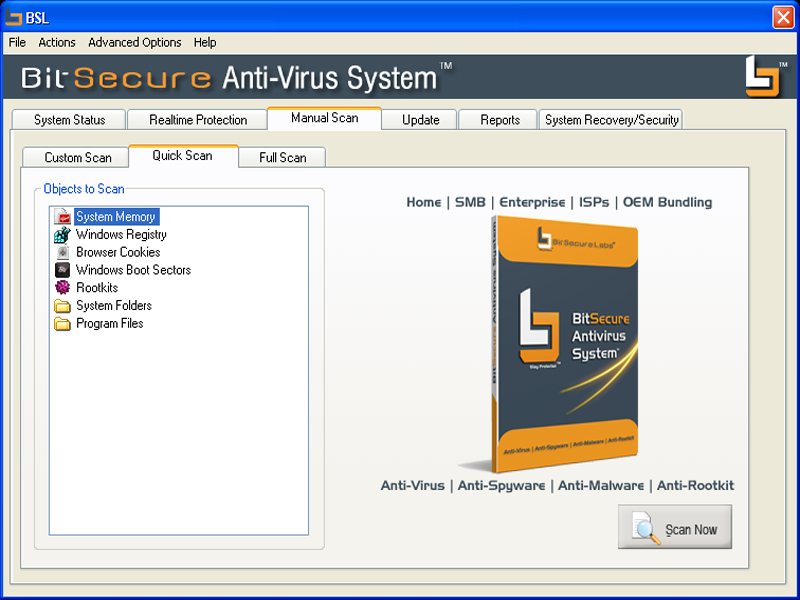This screenshot has height=600, width=800.
Task: Click the BitSecure logo in header
Action: [x=763, y=77]
